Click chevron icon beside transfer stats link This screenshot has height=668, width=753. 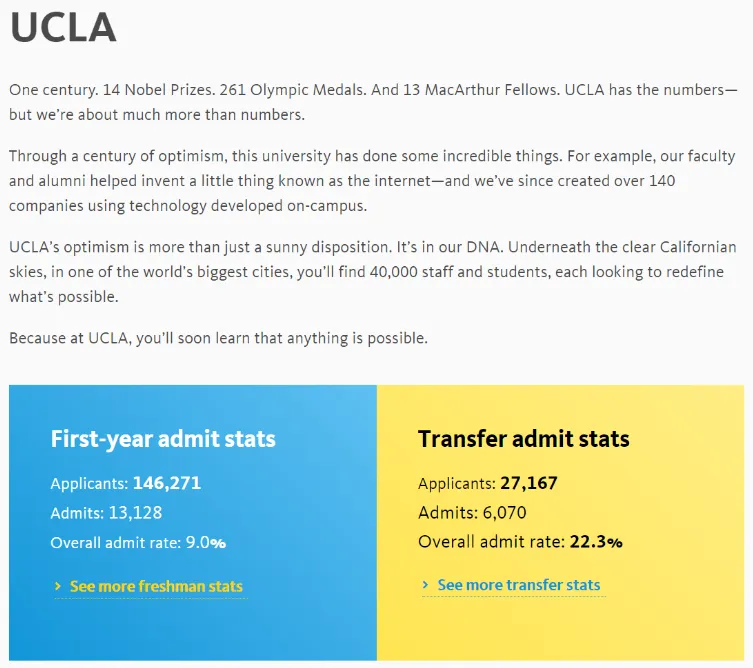click(425, 585)
